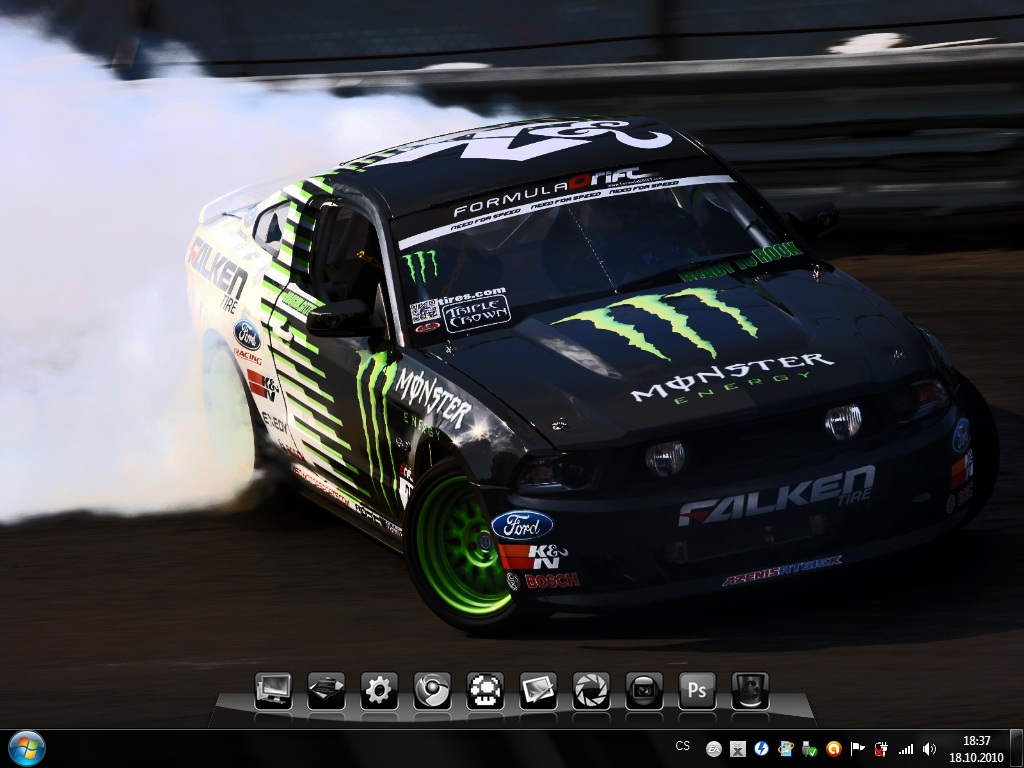Click the pixel mushroom dock icon
This screenshot has width=1024, height=768.
pyautogui.click(x=485, y=691)
